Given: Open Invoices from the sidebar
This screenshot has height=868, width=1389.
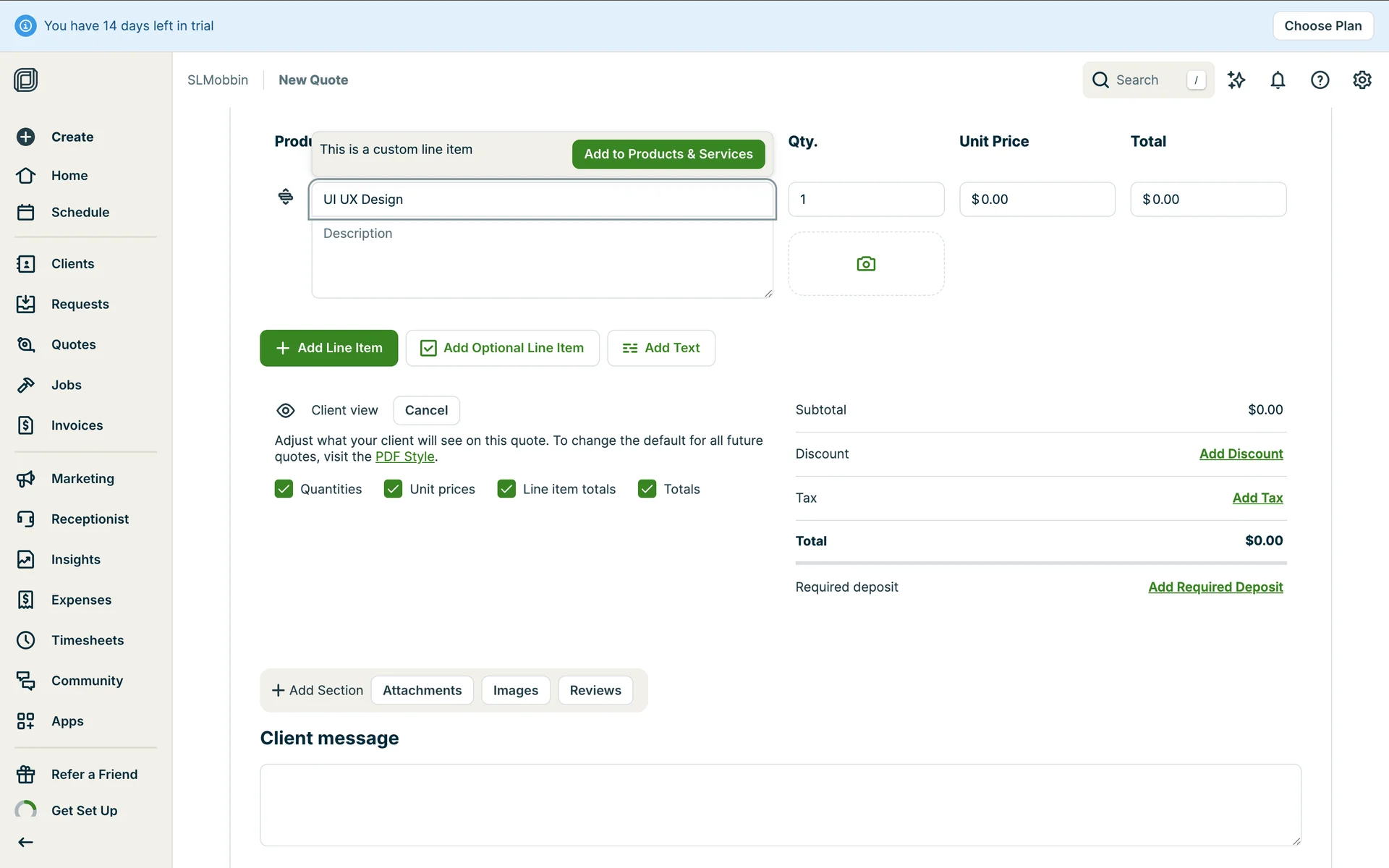Looking at the screenshot, I should click(x=77, y=425).
